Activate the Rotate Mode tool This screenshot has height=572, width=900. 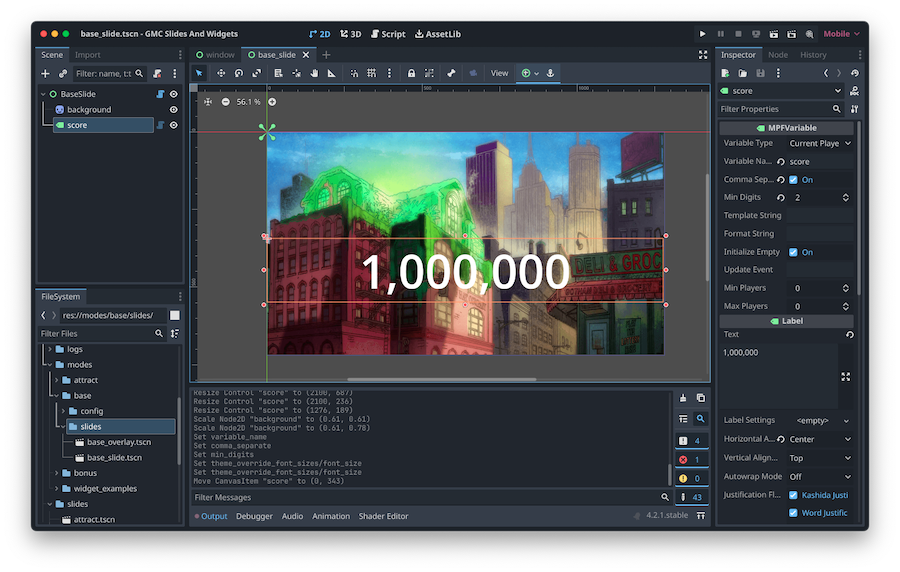[x=239, y=73]
